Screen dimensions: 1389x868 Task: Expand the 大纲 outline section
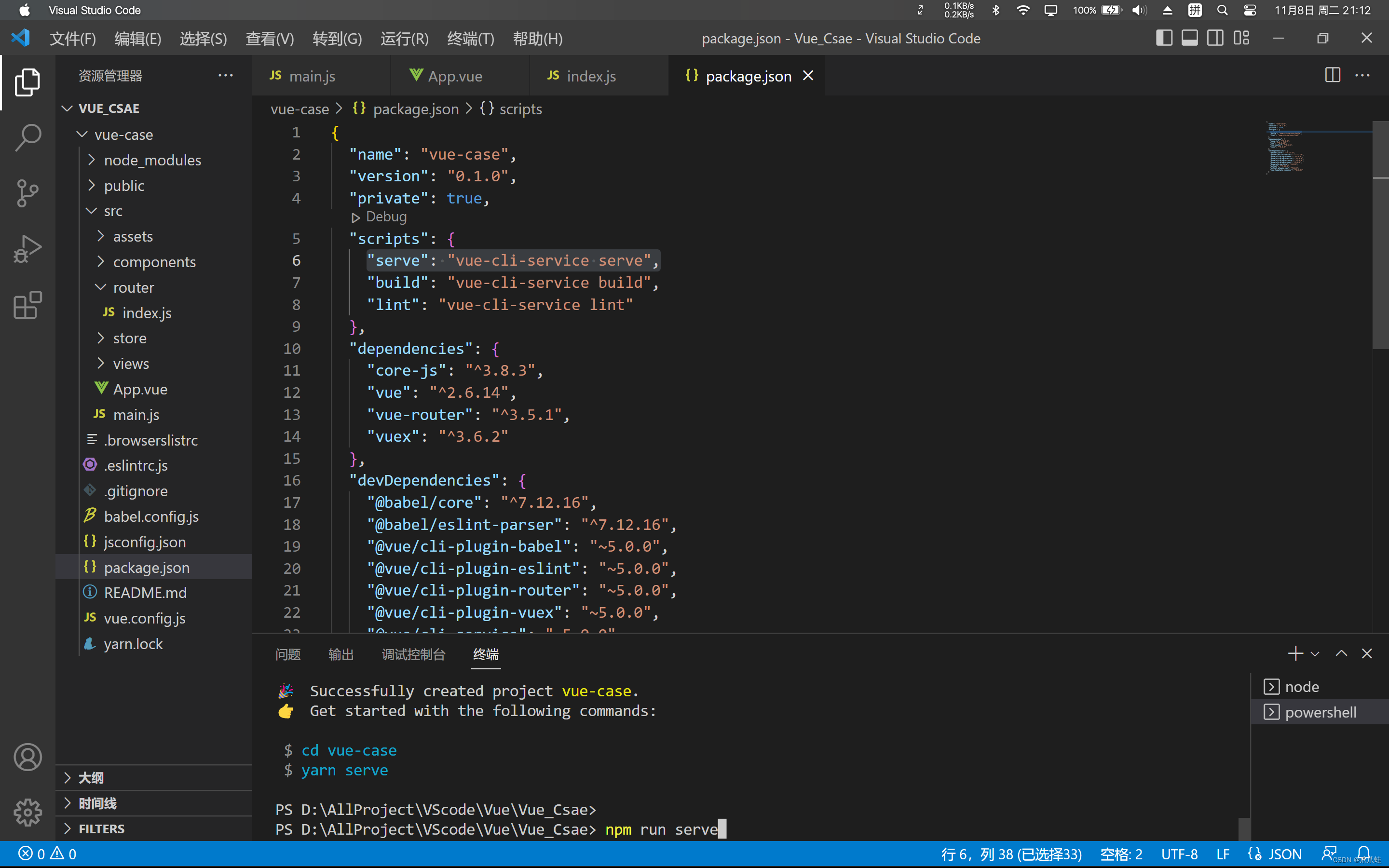point(154,777)
